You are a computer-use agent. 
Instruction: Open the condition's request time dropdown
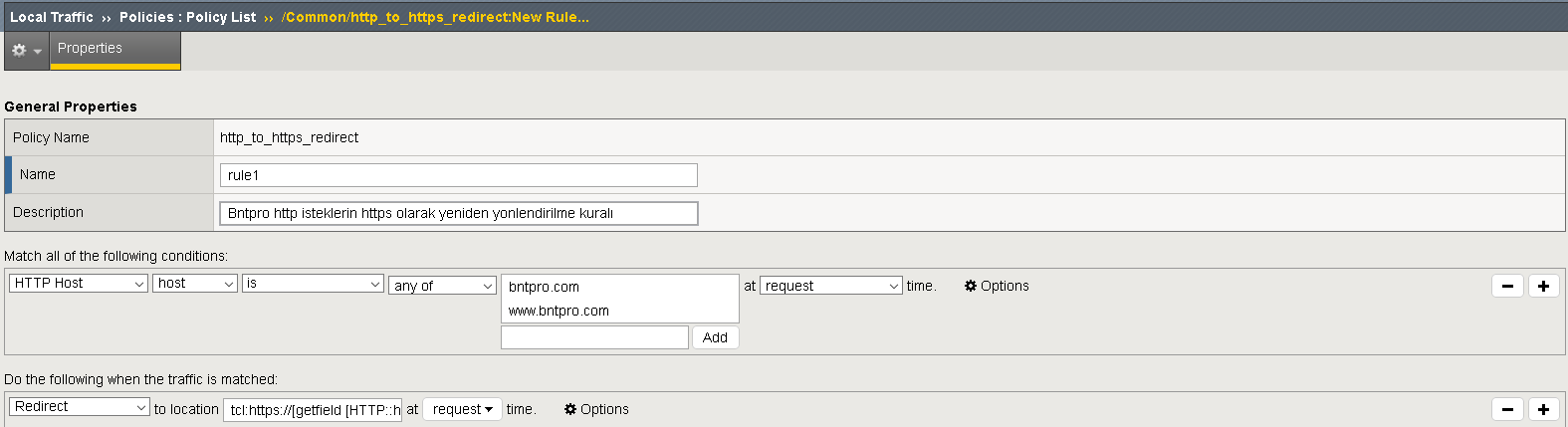click(x=830, y=286)
